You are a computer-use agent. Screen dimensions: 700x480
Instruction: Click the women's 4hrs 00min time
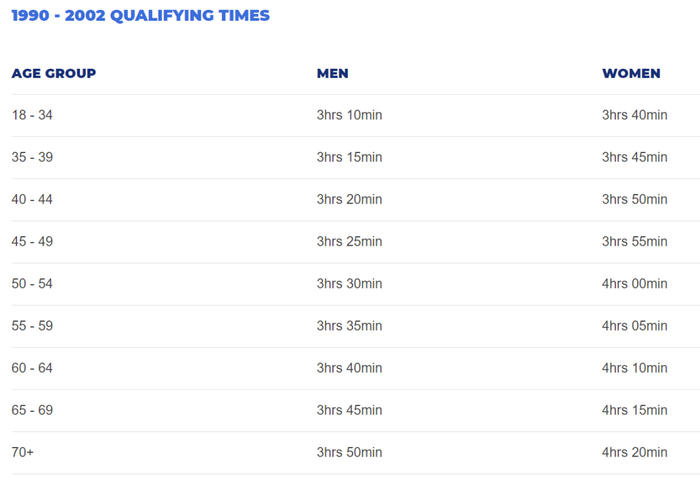[x=634, y=283]
